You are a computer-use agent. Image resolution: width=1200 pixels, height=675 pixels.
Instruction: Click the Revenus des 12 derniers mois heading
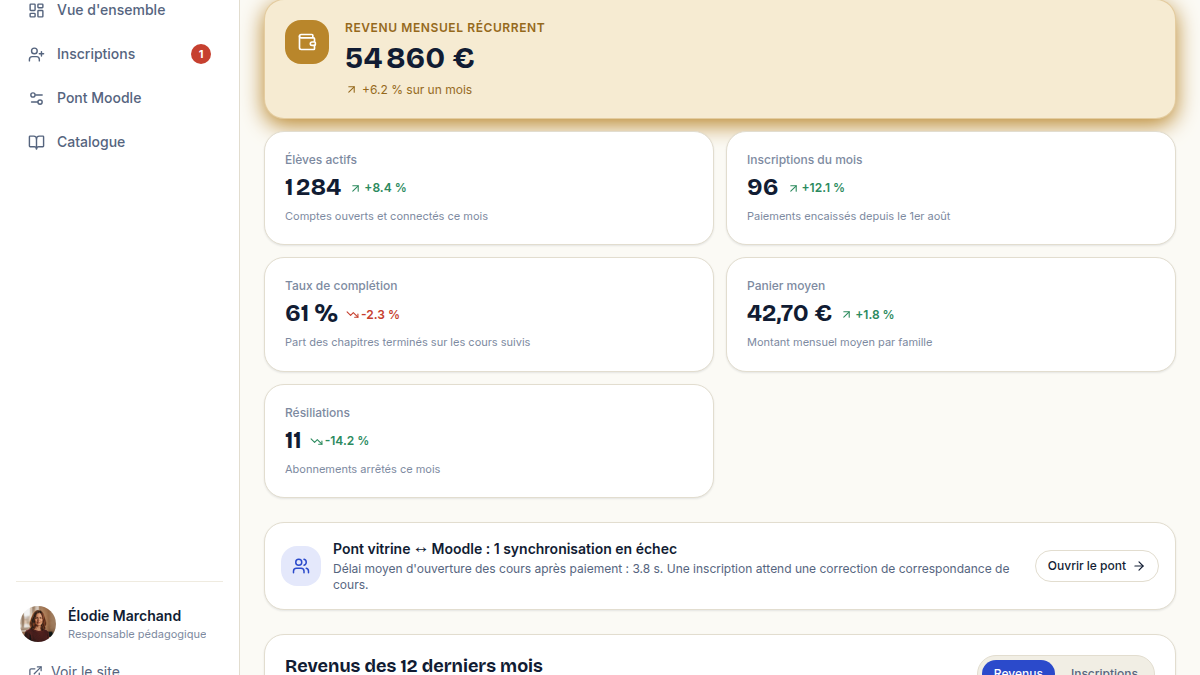[414, 666]
